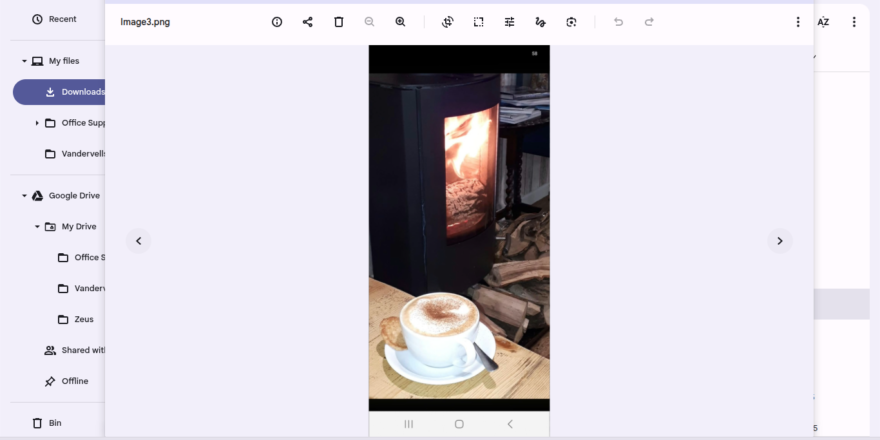Open the gallery more options menu

[798, 22]
